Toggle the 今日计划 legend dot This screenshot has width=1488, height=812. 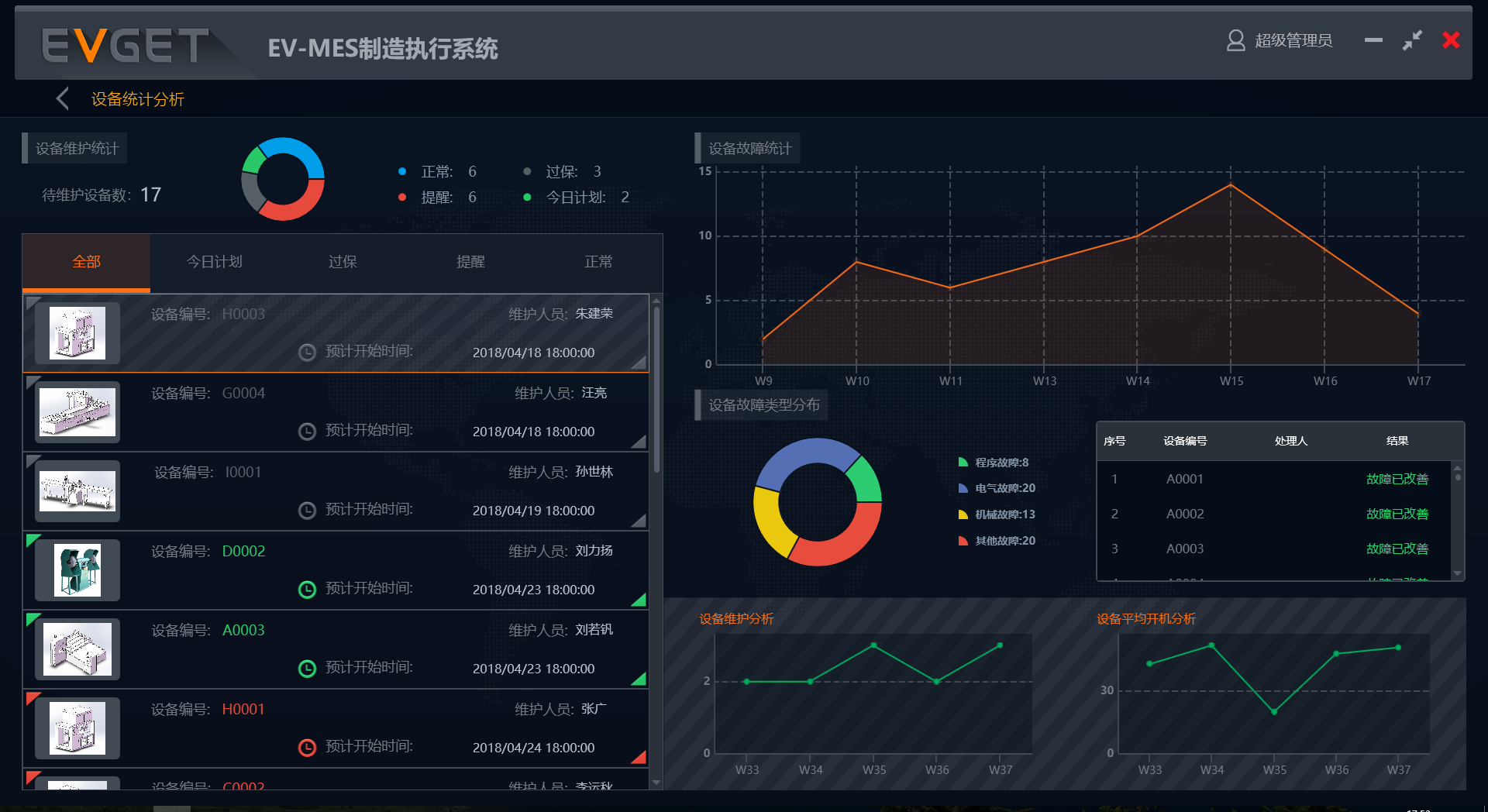[x=528, y=197]
